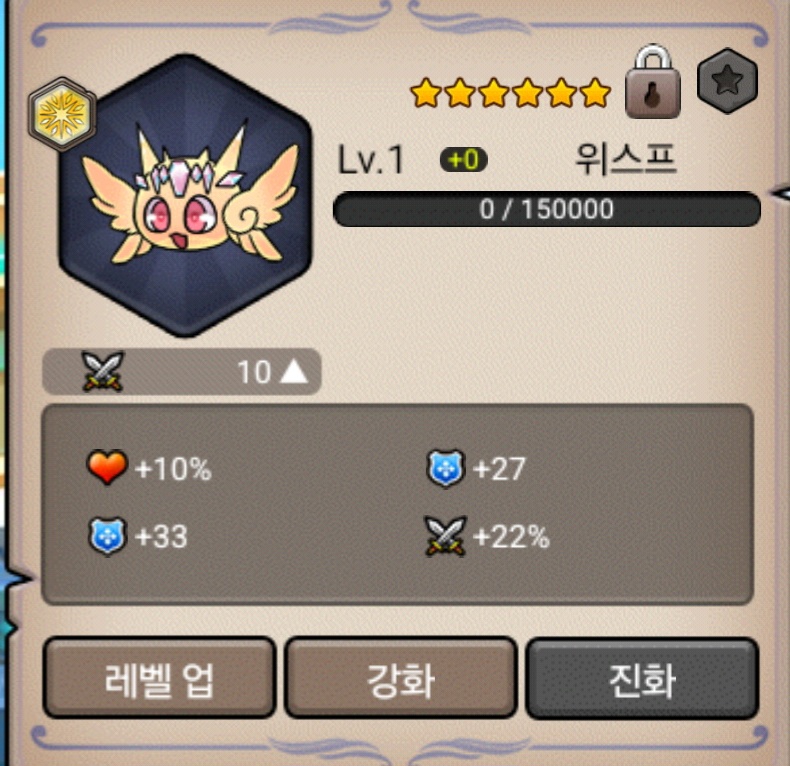Click the gold light element badge

[62, 114]
